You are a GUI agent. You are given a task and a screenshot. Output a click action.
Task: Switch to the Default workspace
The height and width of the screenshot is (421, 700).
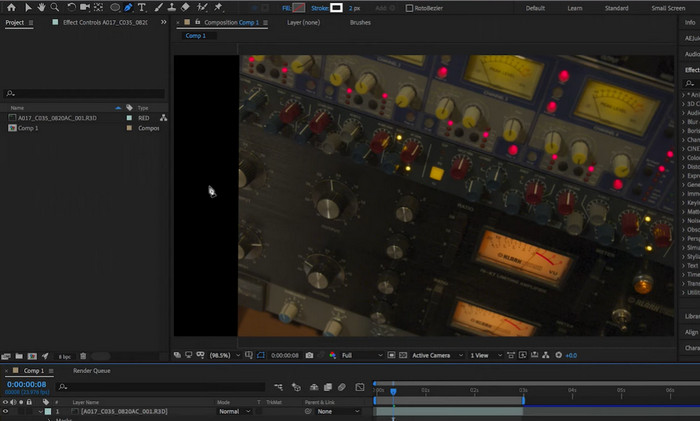(535, 8)
